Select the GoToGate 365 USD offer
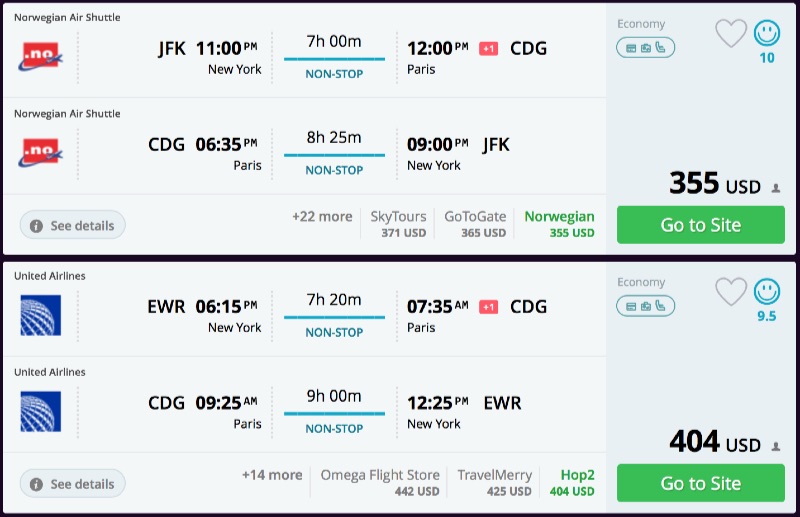 click(475, 224)
